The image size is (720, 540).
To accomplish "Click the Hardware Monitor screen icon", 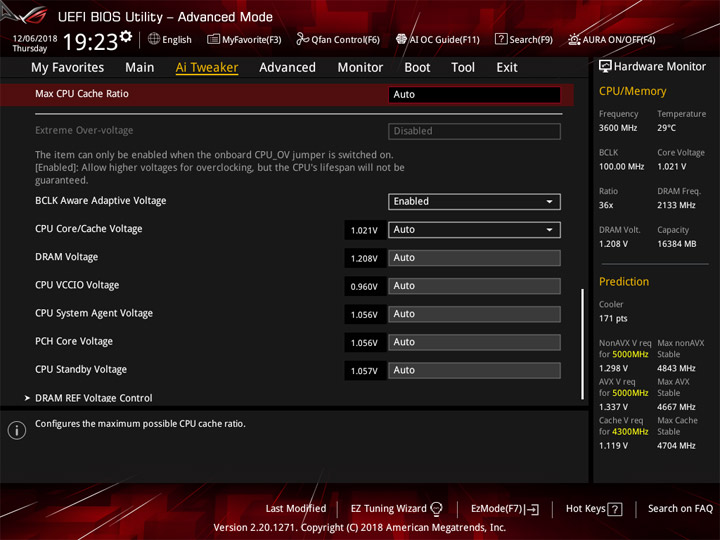I will 605,67.
